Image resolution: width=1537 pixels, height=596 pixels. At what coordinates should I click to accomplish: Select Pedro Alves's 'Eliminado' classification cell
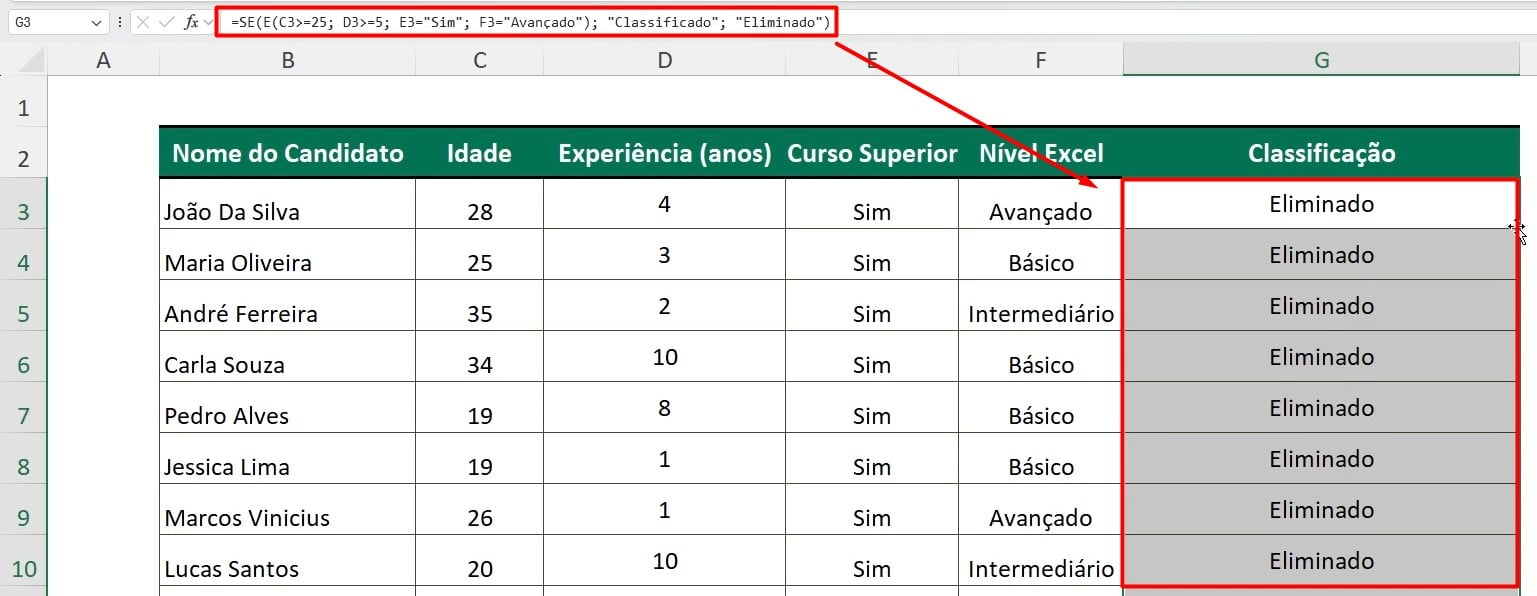1321,408
